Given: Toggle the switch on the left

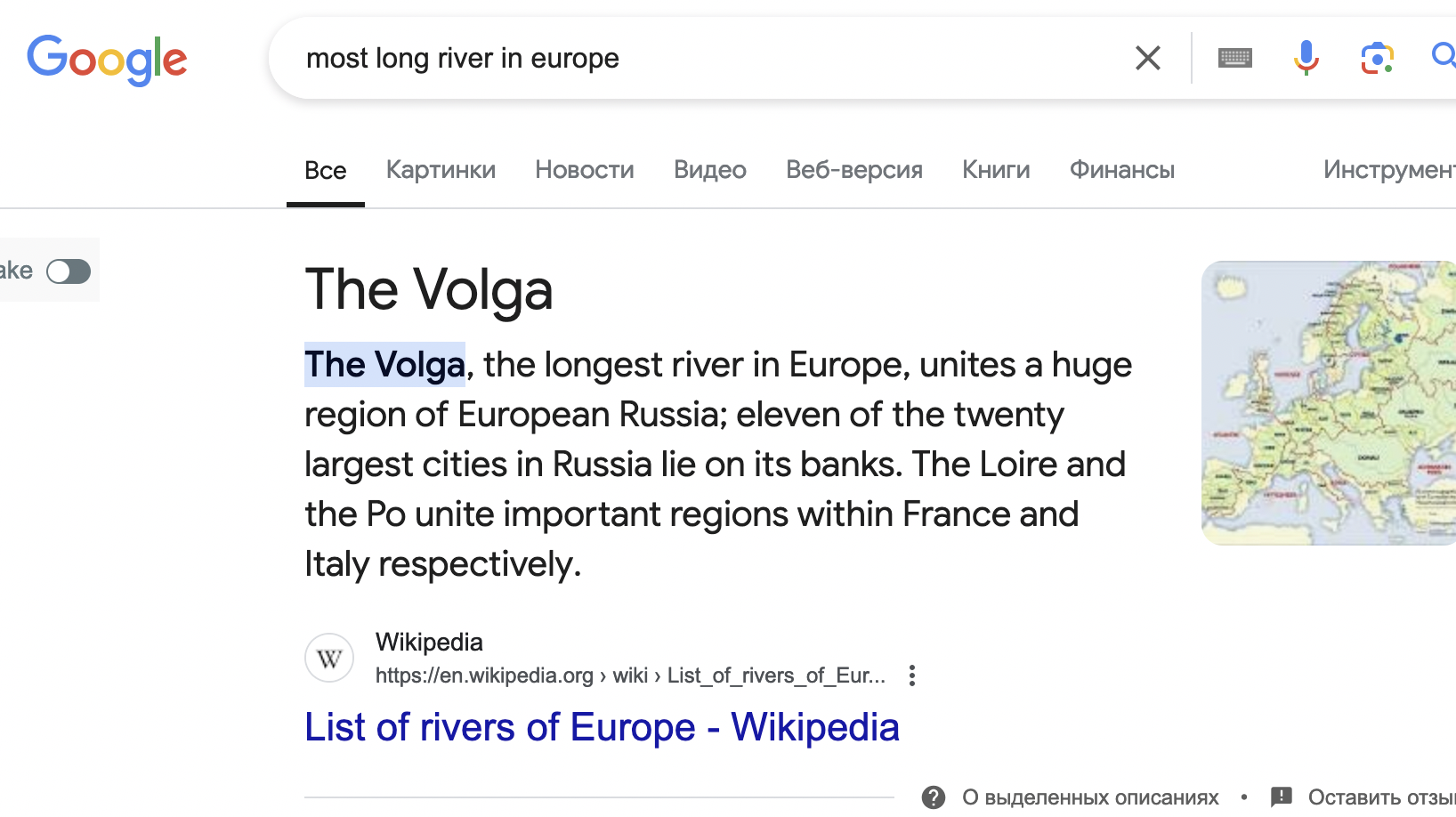Looking at the screenshot, I should point(69,271).
